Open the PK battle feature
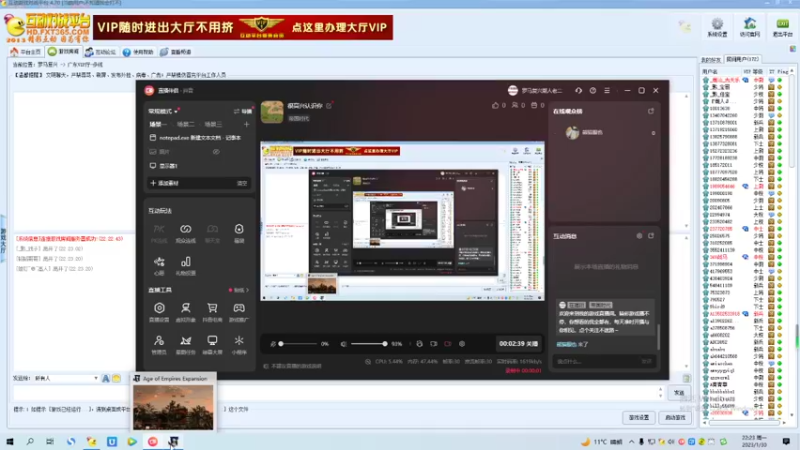The image size is (800, 450). pyautogui.click(x=159, y=233)
